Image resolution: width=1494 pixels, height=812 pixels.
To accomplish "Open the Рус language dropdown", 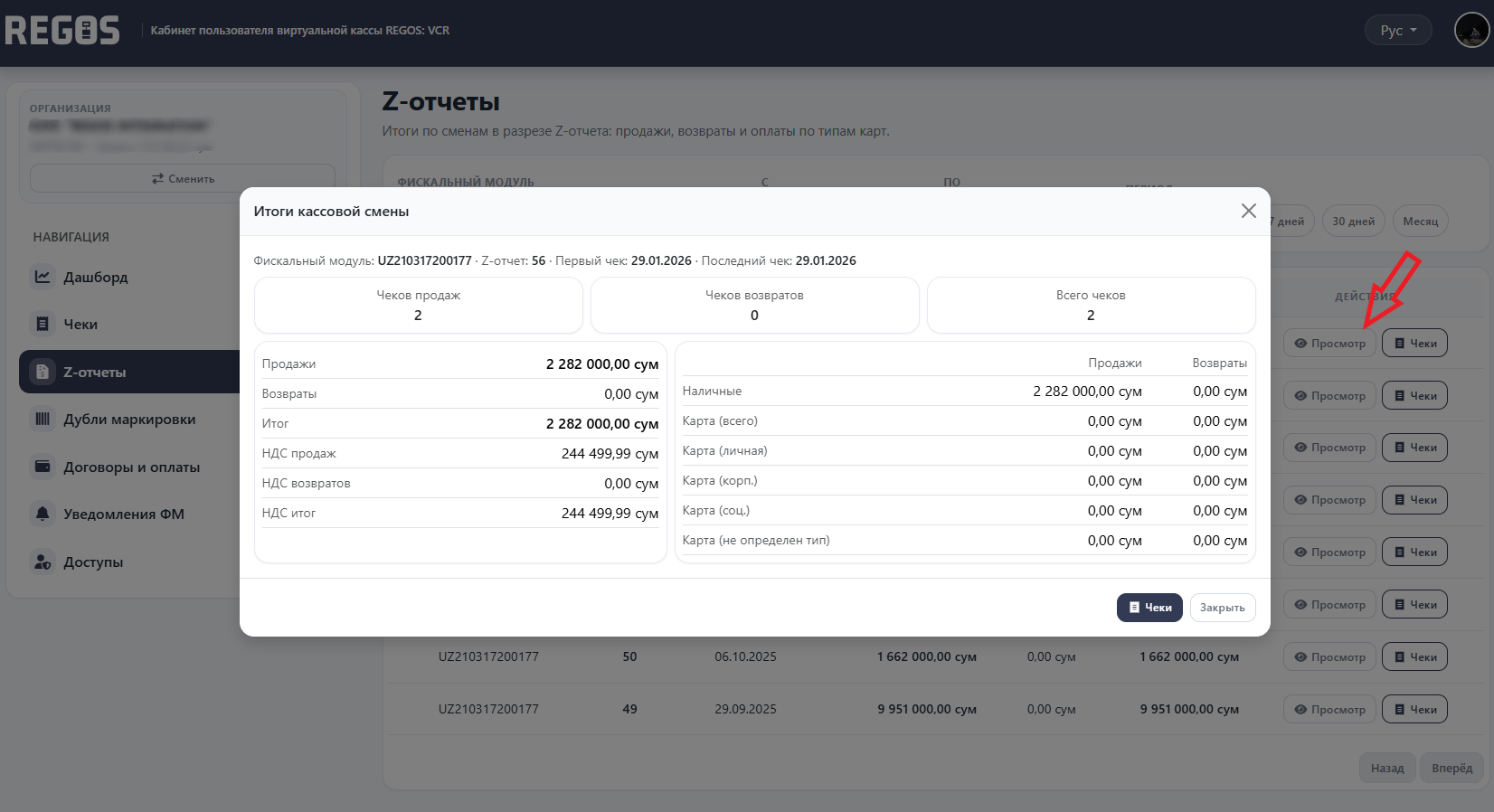I will (x=1397, y=31).
